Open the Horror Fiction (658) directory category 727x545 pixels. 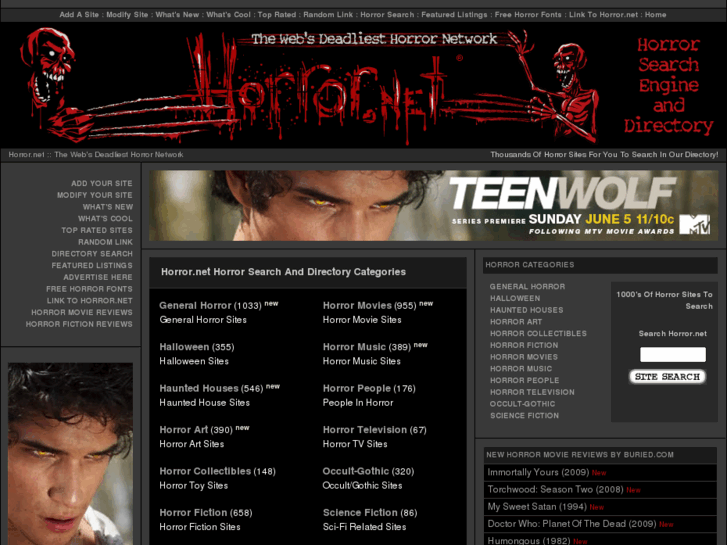point(193,513)
